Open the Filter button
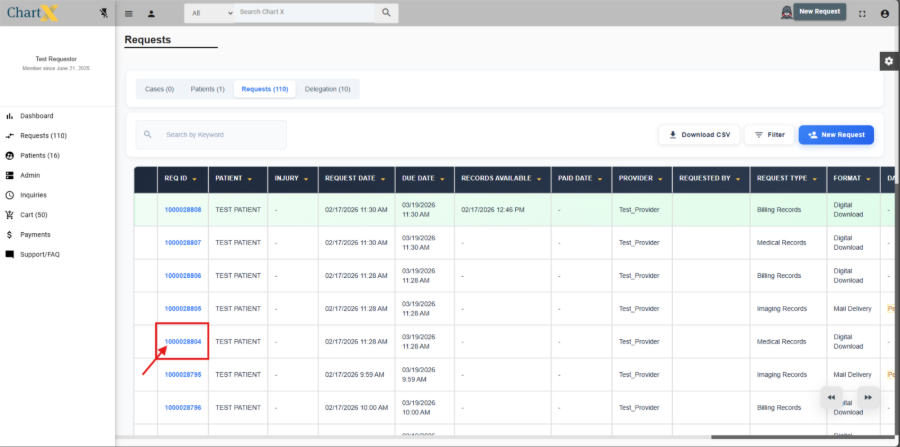The height and width of the screenshot is (447, 900). (769, 135)
